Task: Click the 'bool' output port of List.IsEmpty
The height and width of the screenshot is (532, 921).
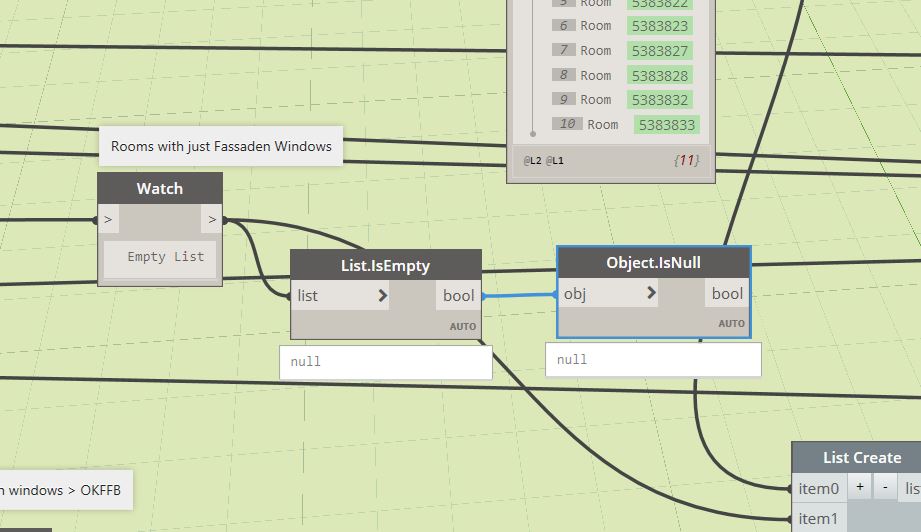Action: coord(458,295)
